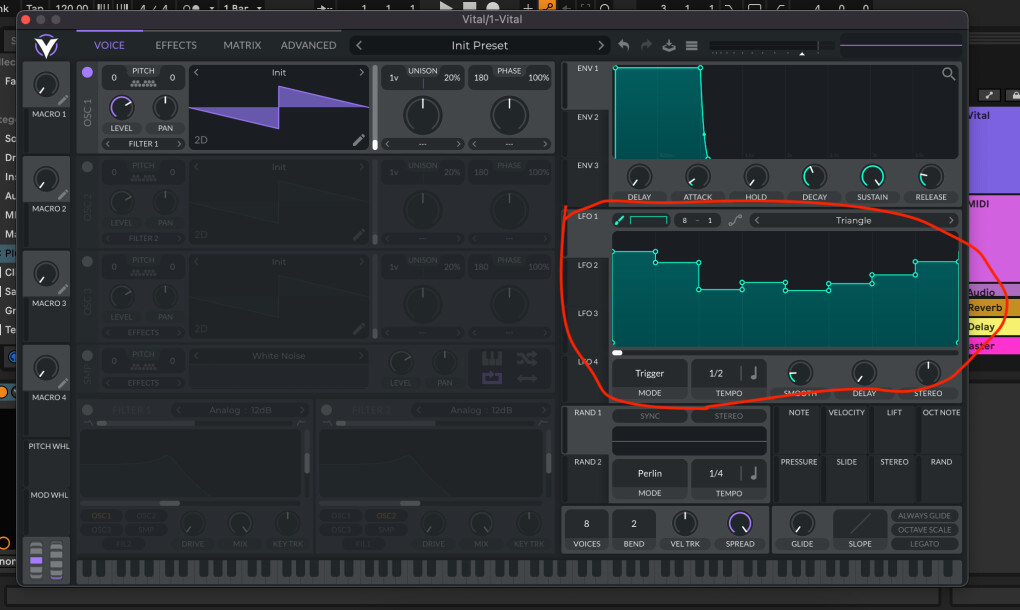Click the sample keytrack keyboard icon
Image resolution: width=1020 pixels, height=610 pixels.
pos(492,358)
